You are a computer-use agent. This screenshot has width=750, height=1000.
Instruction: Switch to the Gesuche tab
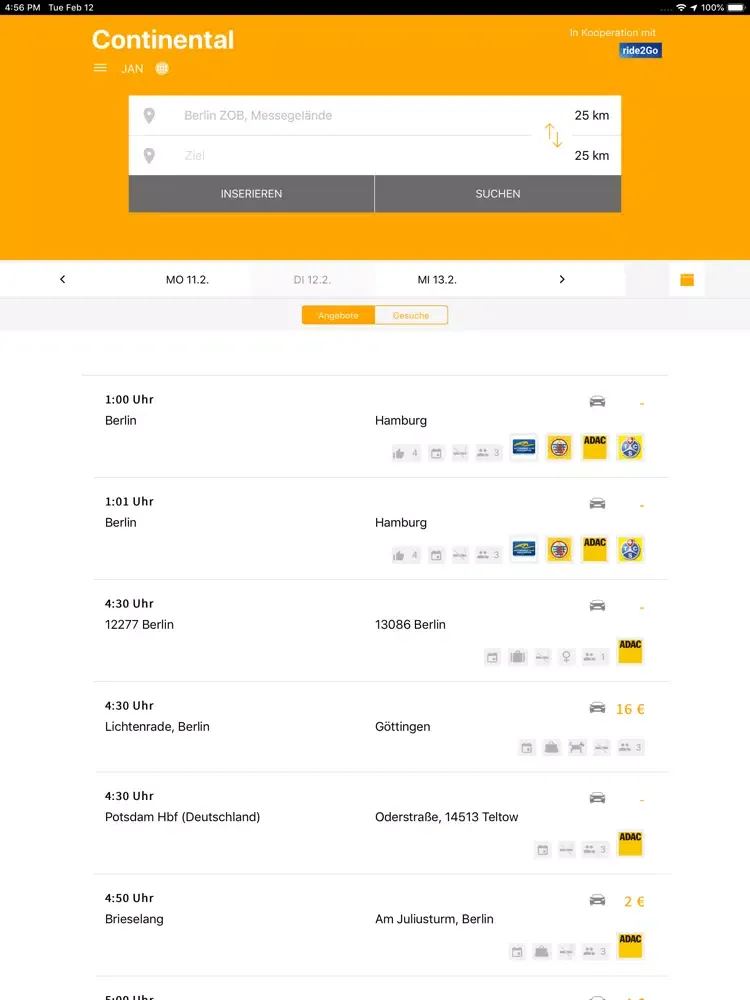click(x=411, y=315)
